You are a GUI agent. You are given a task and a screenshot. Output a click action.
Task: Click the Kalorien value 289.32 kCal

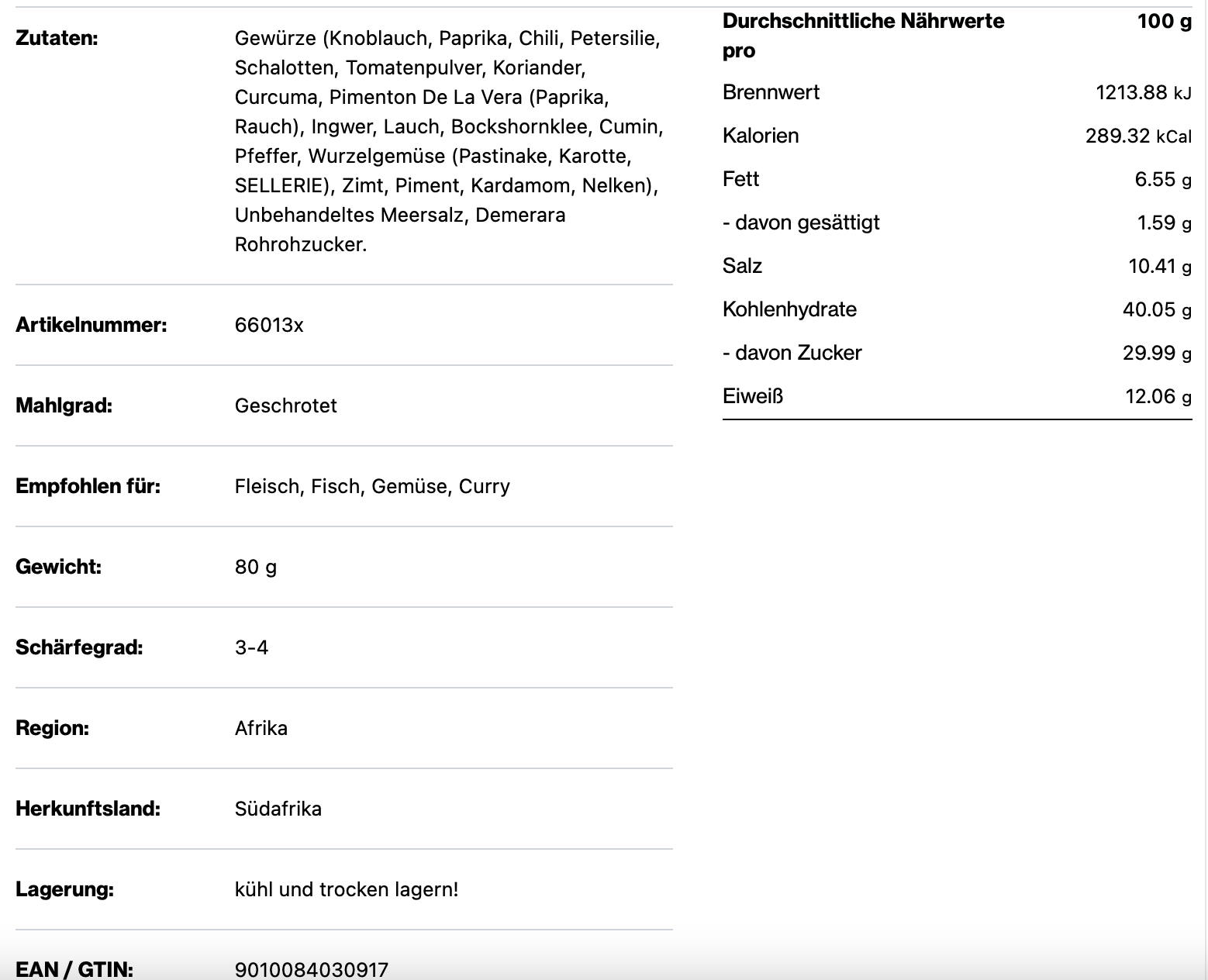(x=1137, y=136)
